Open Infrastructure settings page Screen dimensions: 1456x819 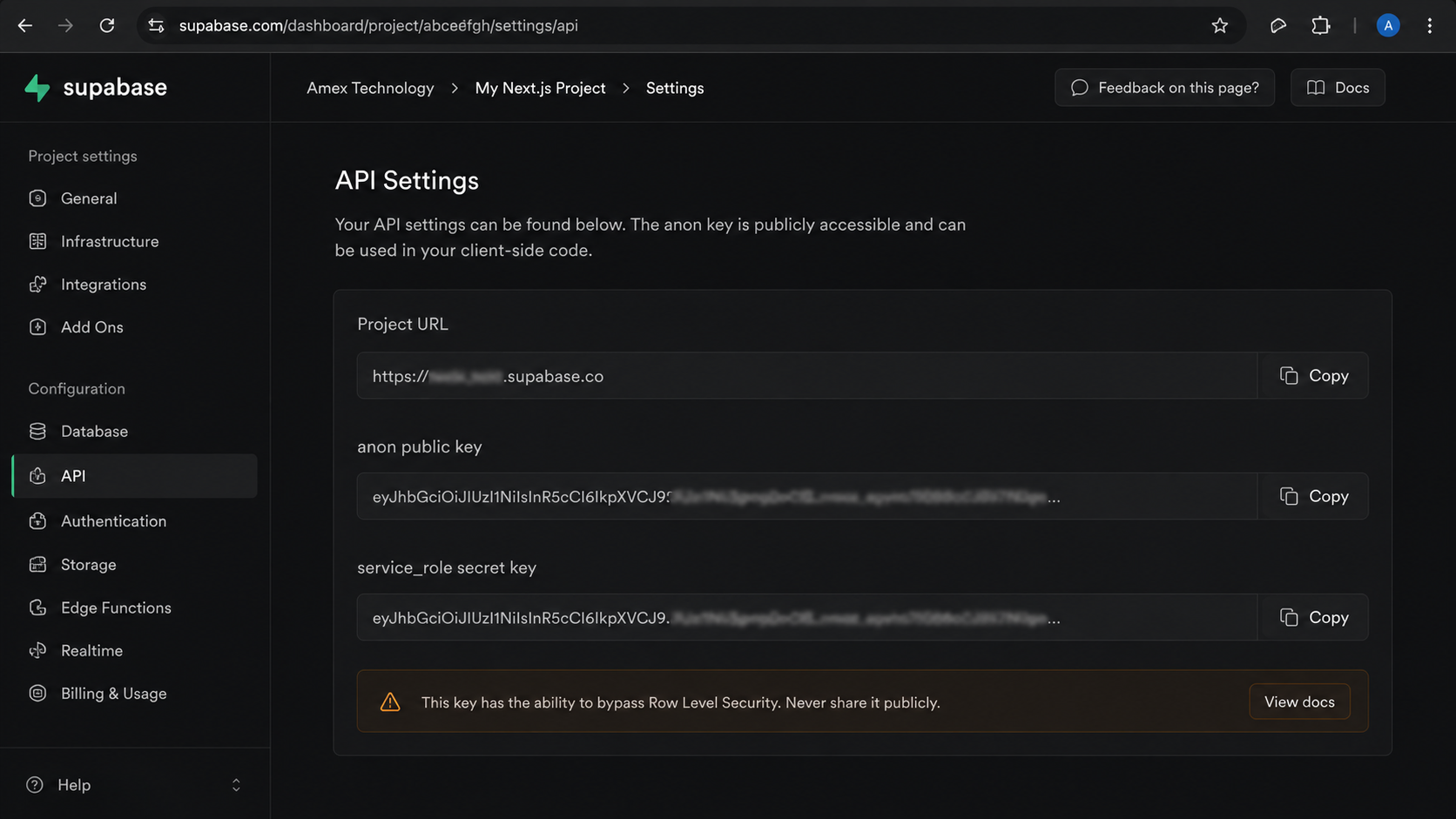(x=134, y=241)
